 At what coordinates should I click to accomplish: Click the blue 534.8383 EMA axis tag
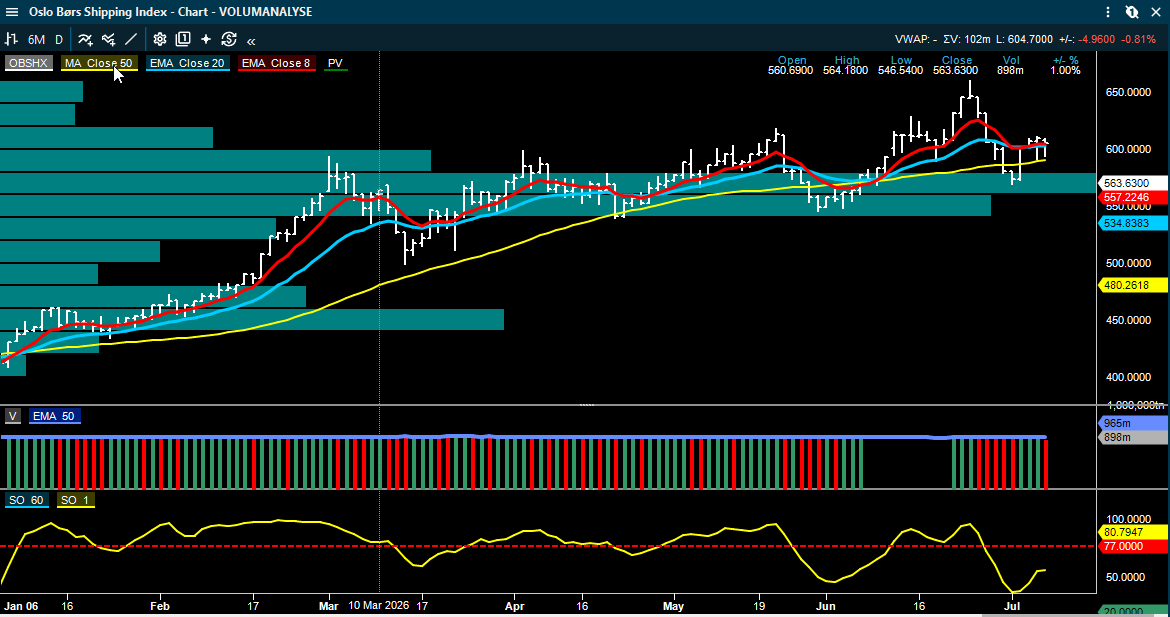click(x=1134, y=222)
